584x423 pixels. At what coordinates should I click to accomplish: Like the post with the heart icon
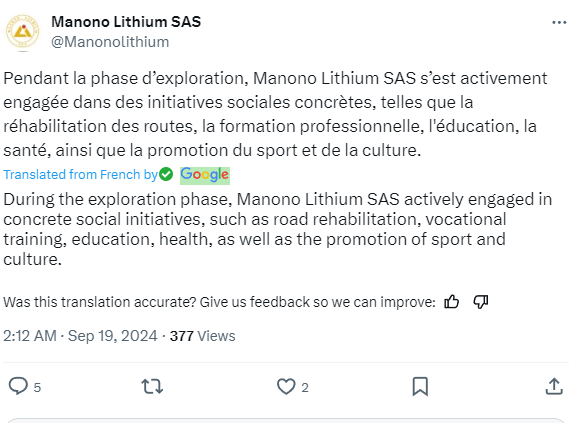pos(286,386)
